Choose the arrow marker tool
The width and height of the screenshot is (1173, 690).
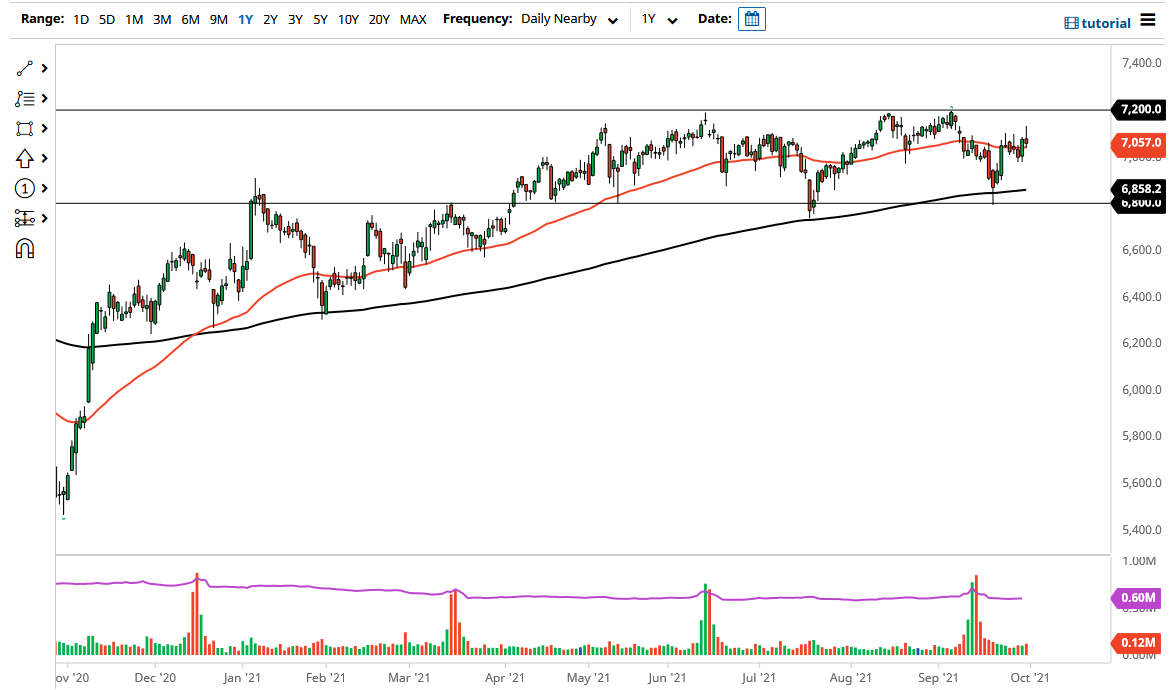[24, 158]
